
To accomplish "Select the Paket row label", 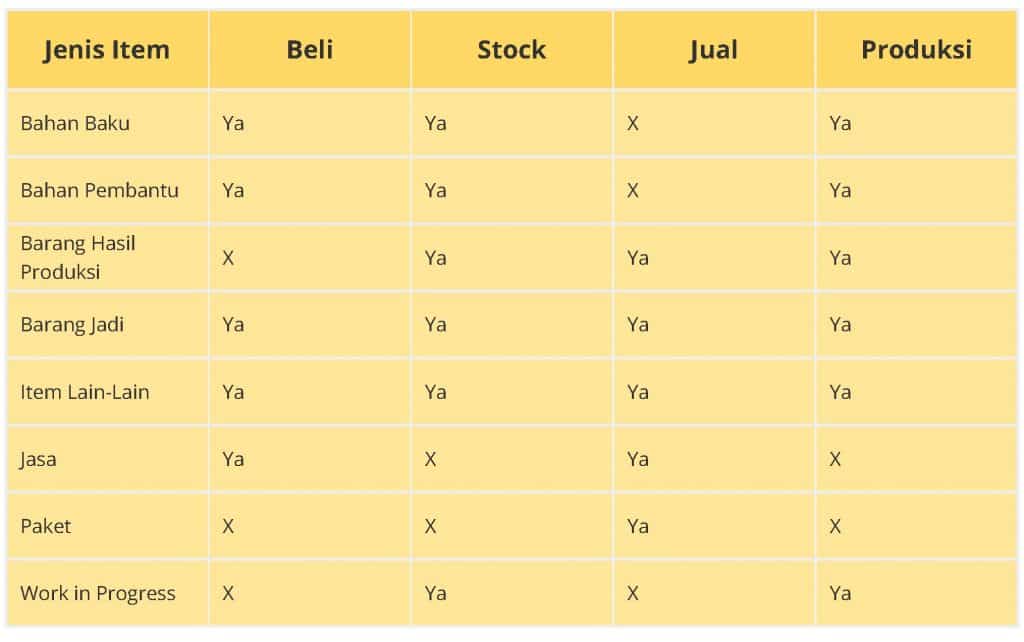I will [46, 526].
